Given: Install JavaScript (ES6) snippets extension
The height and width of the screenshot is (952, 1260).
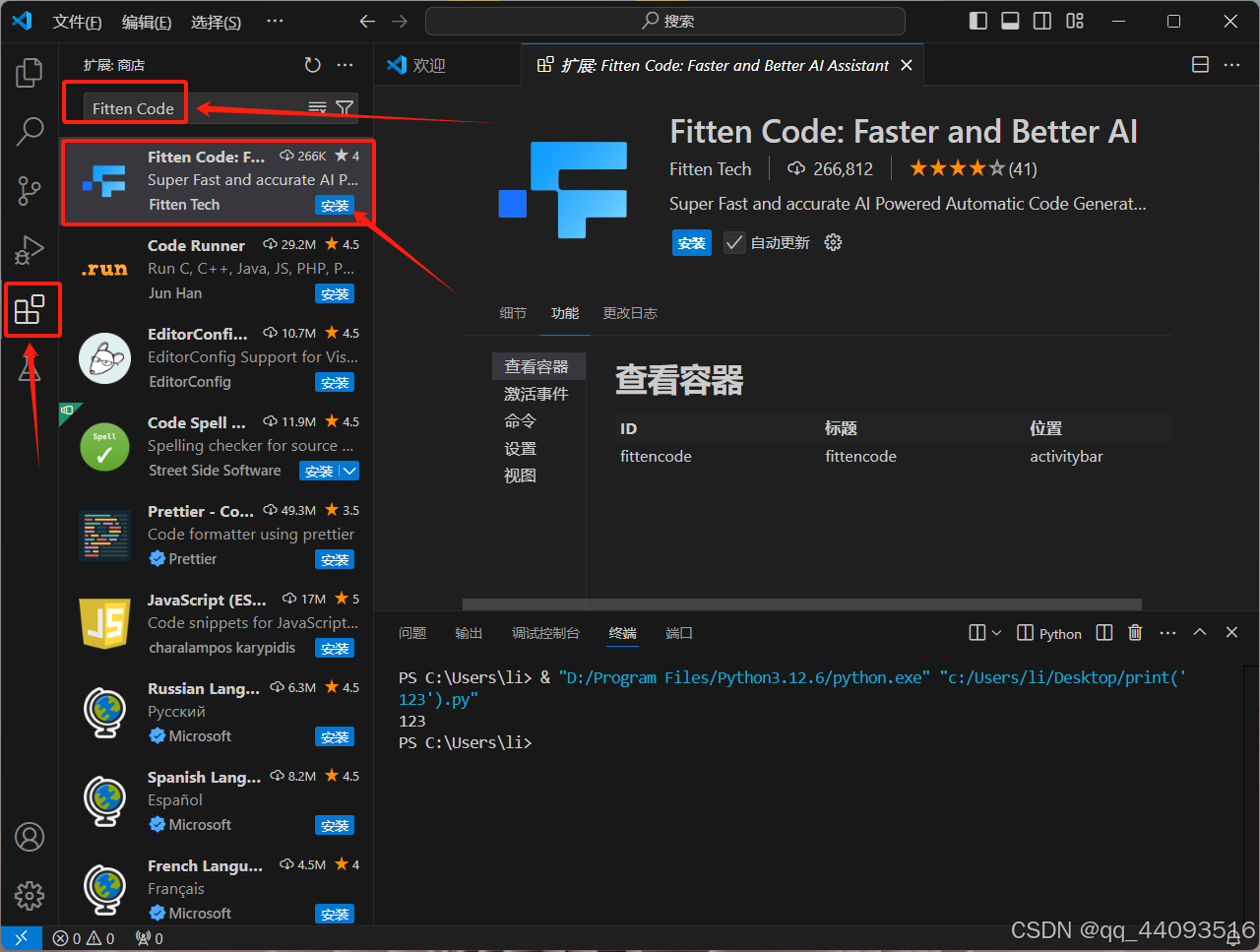Looking at the screenshot, I should pos(335,648).
